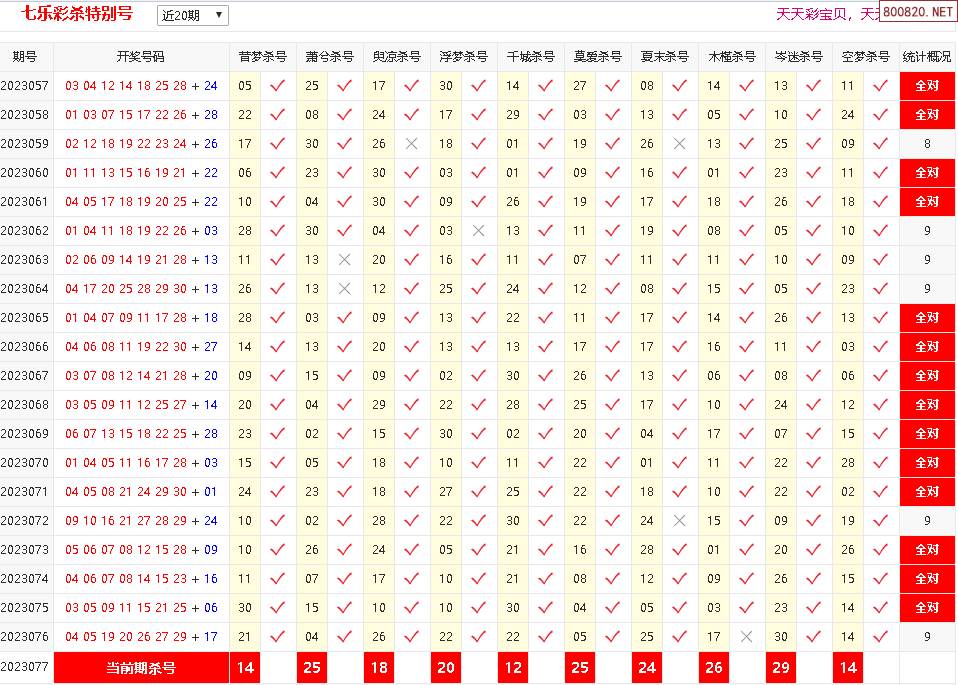958x685 pixels.
Task: Click current kill number 18 under 舆凉杀号
Action: 379,667
